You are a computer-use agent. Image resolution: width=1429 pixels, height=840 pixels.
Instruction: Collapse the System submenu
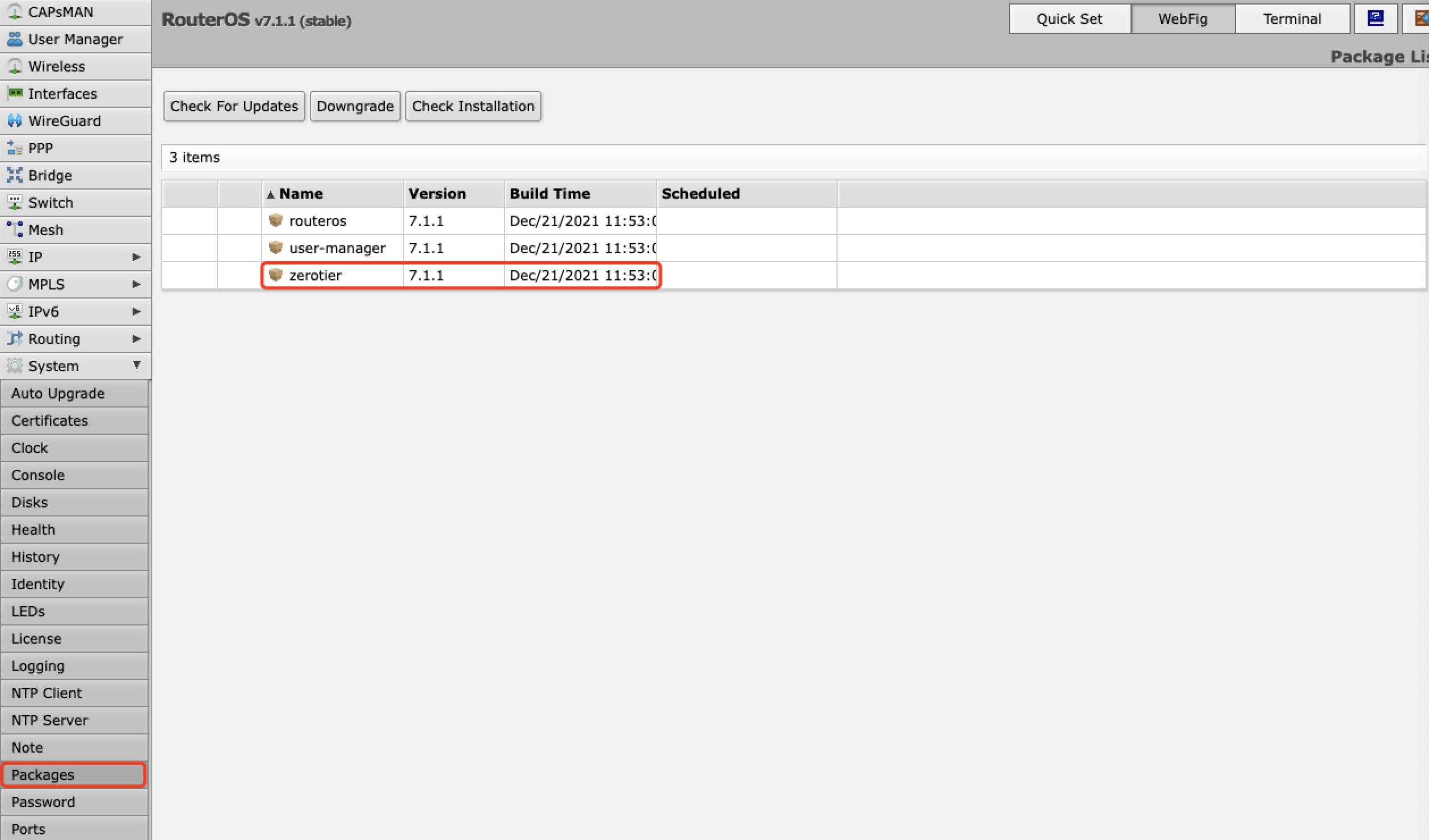(x=136, y=366)
